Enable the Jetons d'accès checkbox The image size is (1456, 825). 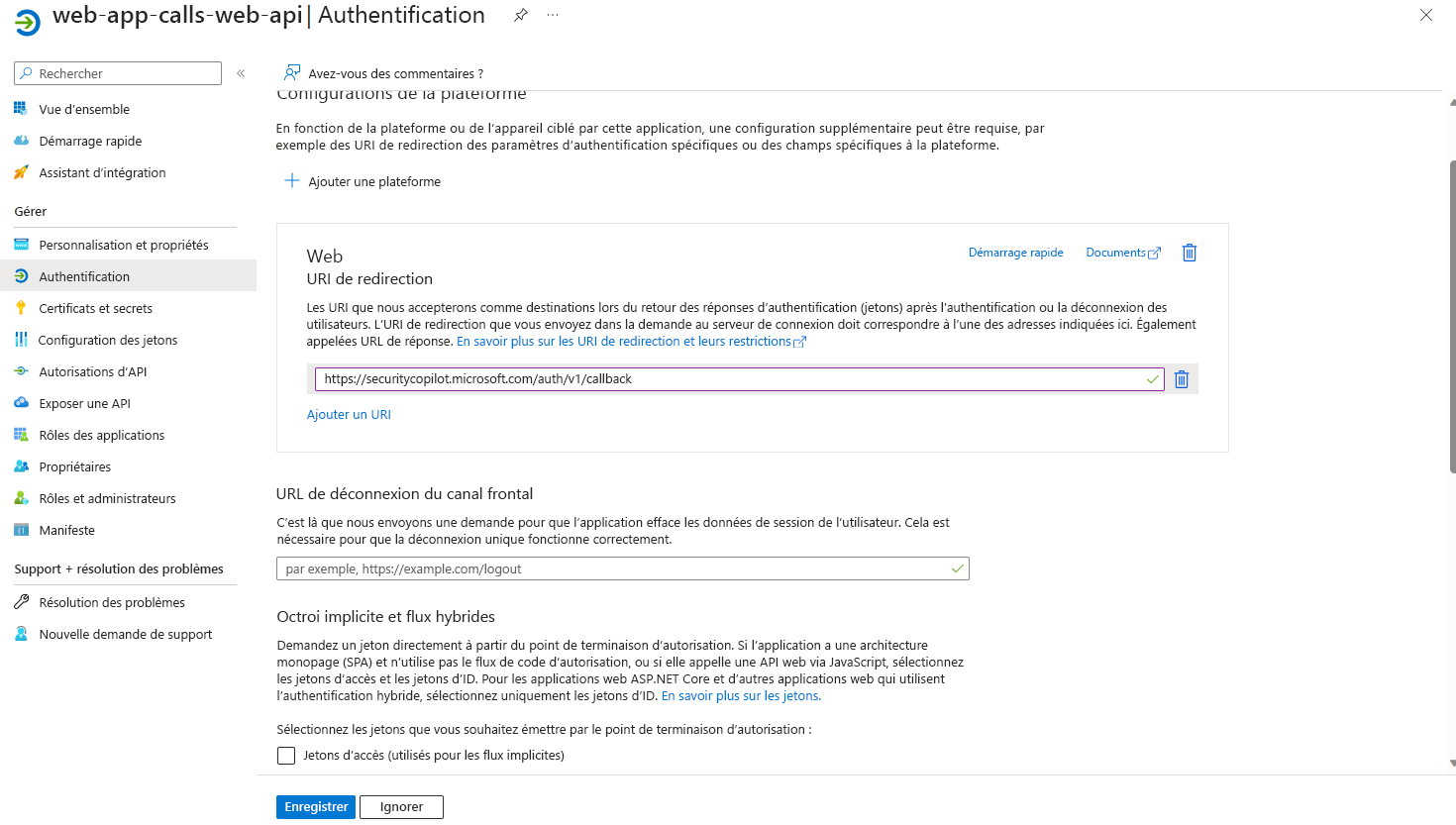click(x=285, y=755)
